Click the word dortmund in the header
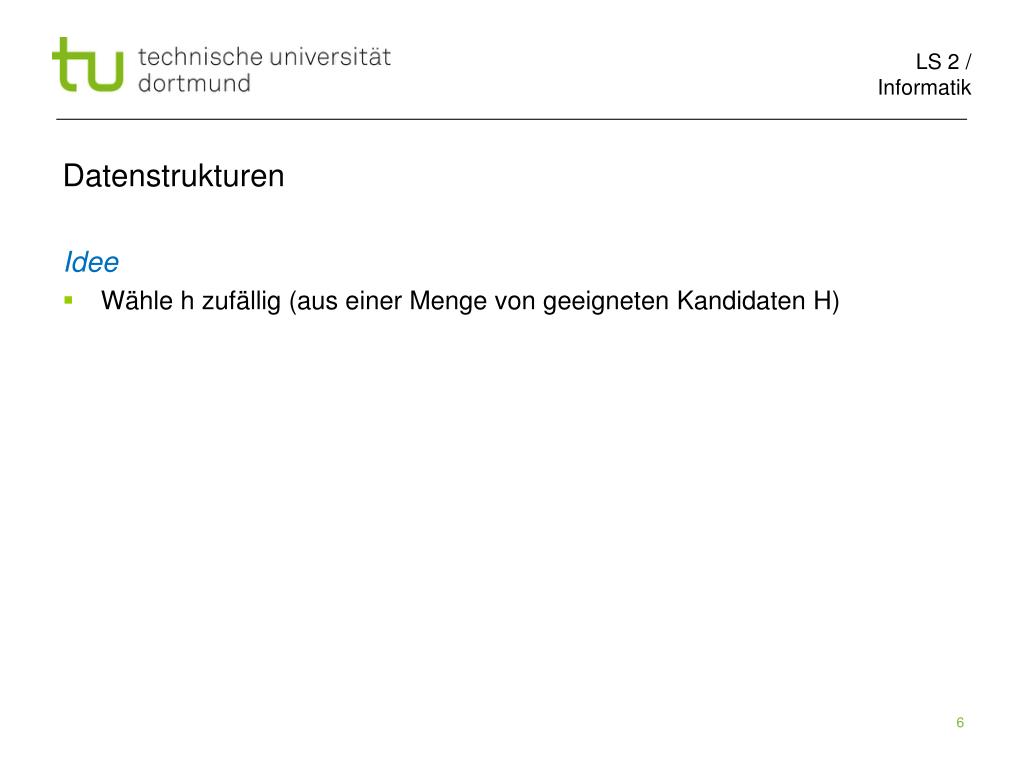Viewport: 1024px width, 768px height. pyautogui.click(x=195, y=84)
